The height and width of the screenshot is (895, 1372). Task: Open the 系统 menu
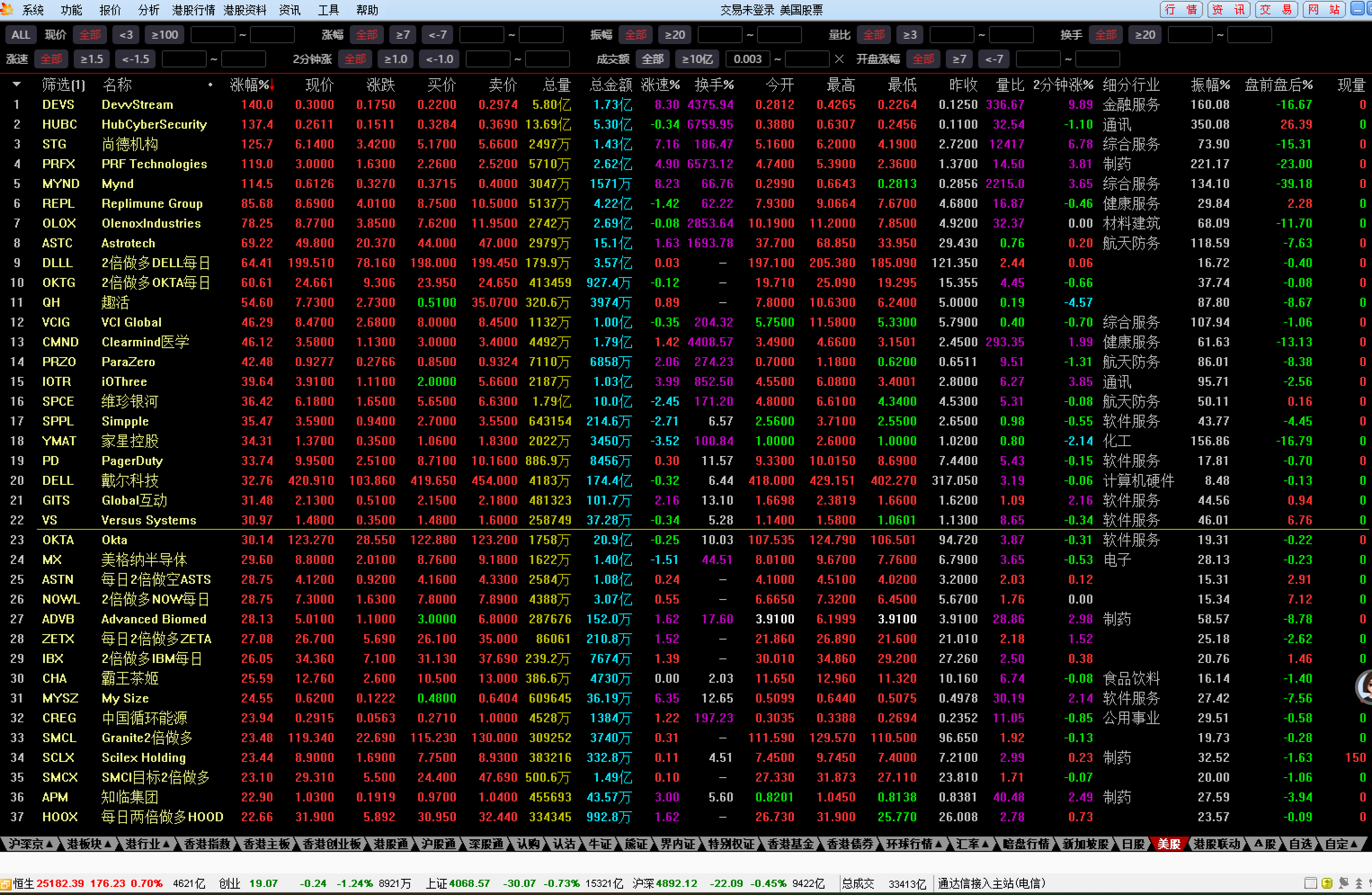33,10
